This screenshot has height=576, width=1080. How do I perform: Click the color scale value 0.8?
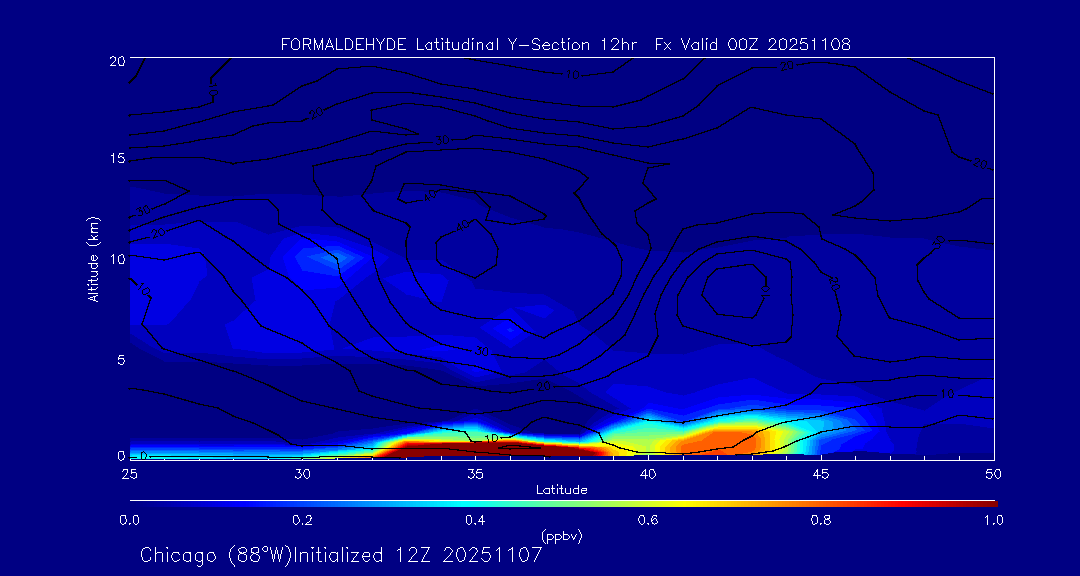821,520
